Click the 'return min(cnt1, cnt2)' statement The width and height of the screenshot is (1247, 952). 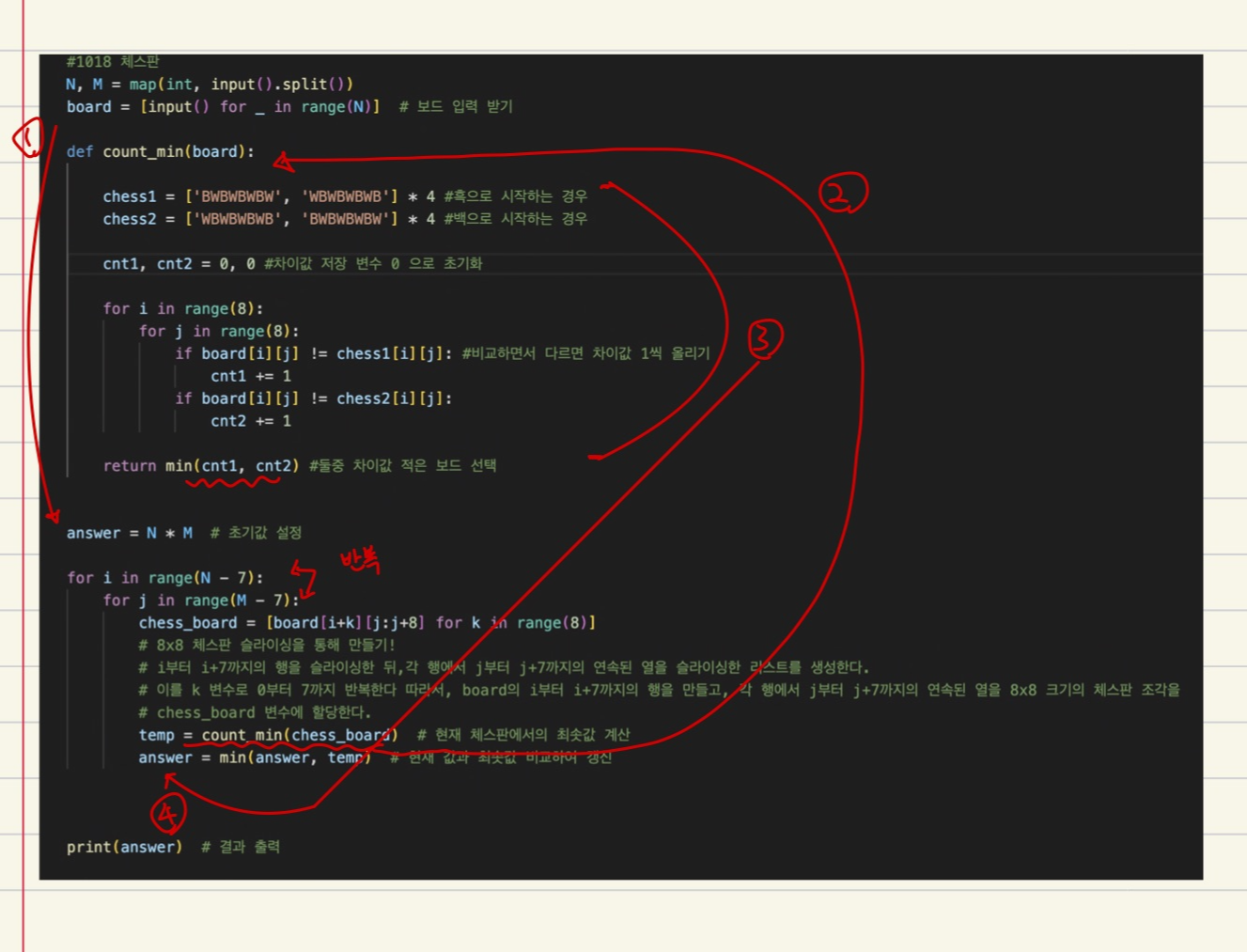pos(201,466)
